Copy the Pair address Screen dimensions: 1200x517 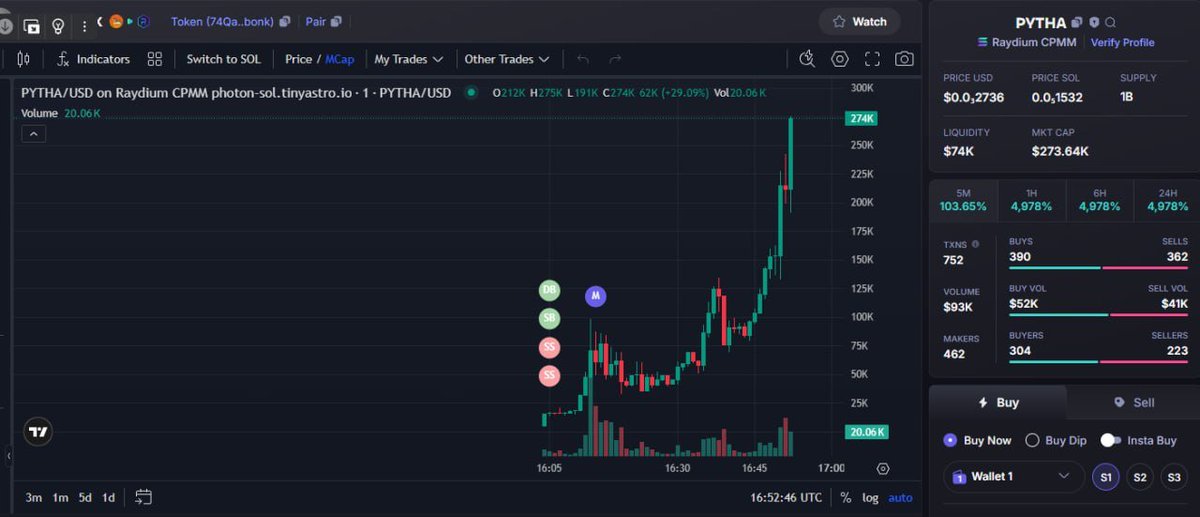[335, 21]
